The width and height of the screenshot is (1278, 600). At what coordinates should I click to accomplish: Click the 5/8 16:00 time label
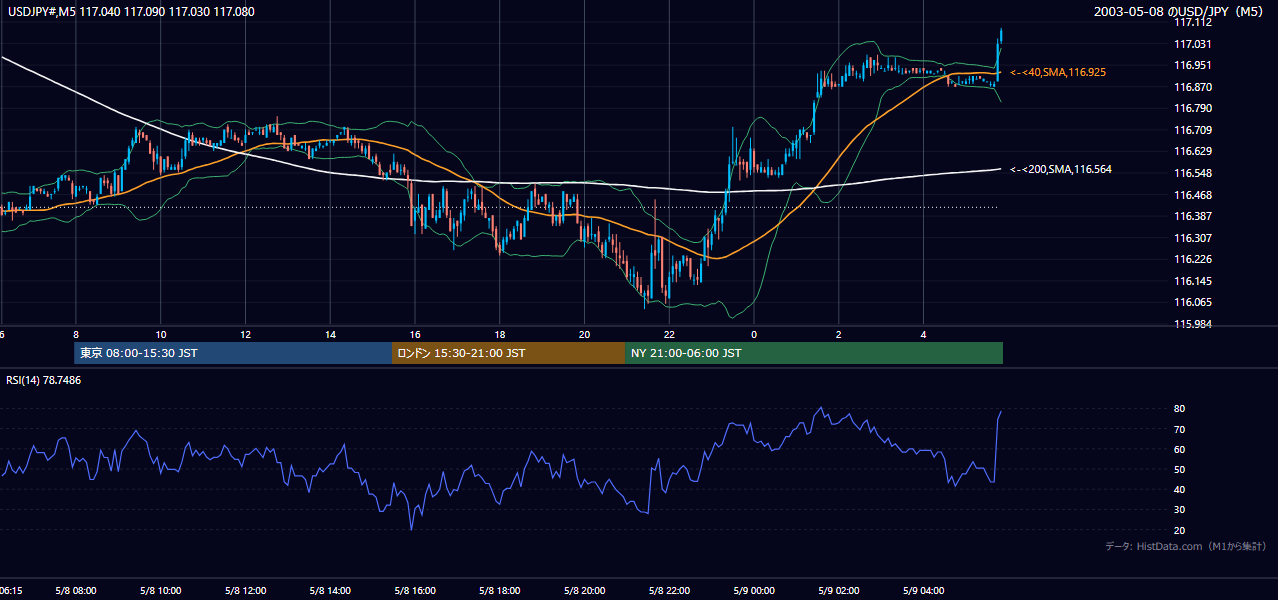tap(415, 591)
